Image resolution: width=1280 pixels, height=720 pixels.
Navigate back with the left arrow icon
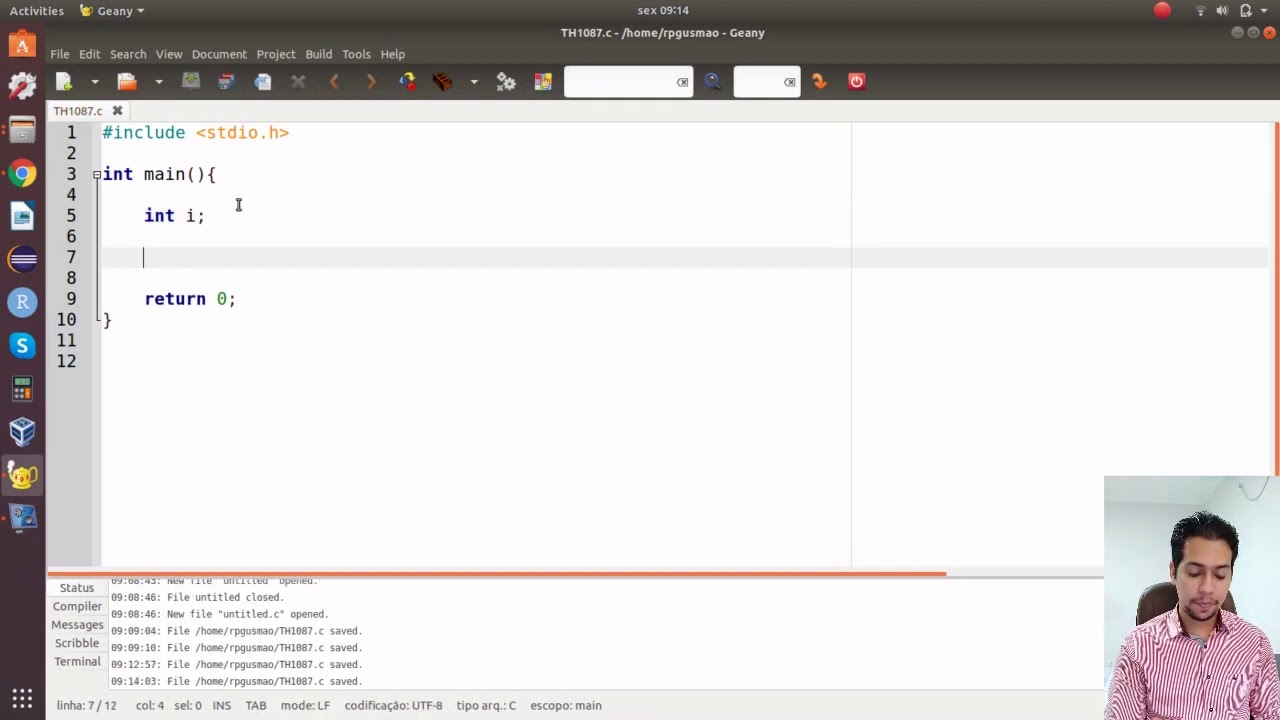pos(335,82)
